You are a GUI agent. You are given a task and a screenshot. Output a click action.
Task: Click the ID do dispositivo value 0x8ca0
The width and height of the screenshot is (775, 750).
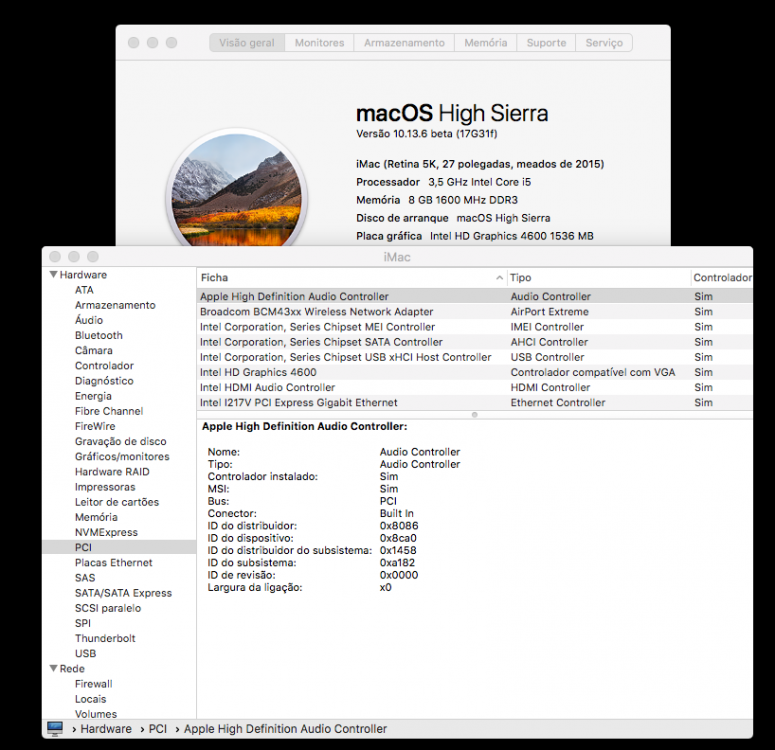(x=398, y=538)
